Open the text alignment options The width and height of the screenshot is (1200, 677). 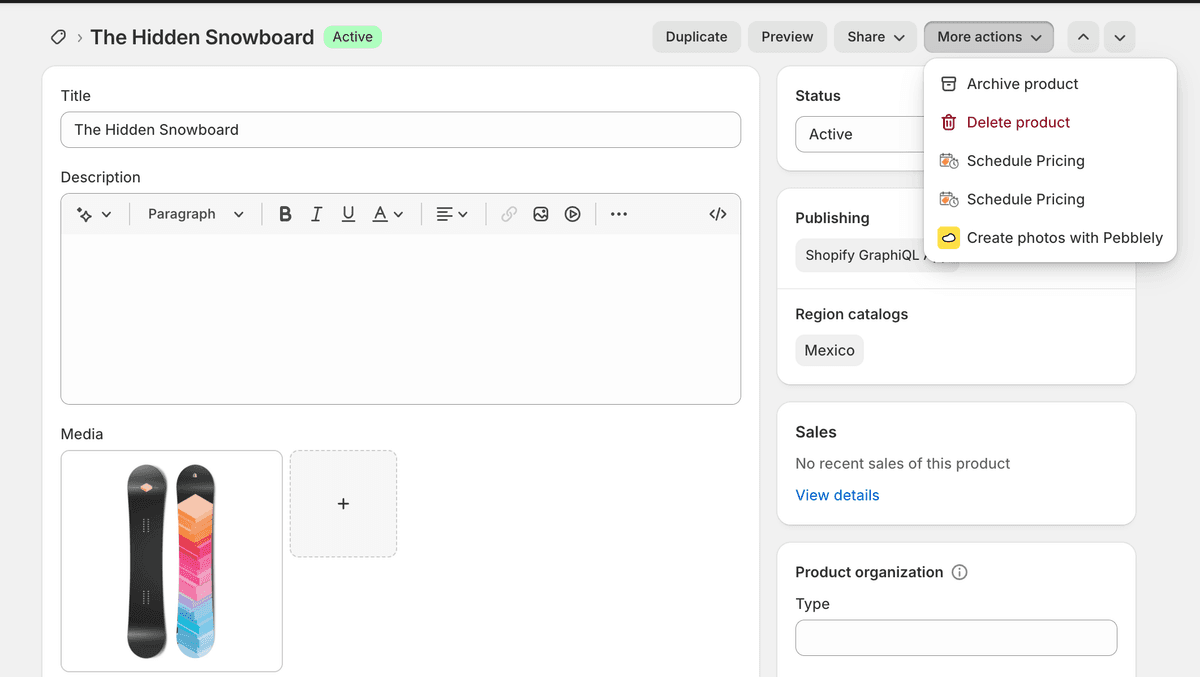[452, 214]
